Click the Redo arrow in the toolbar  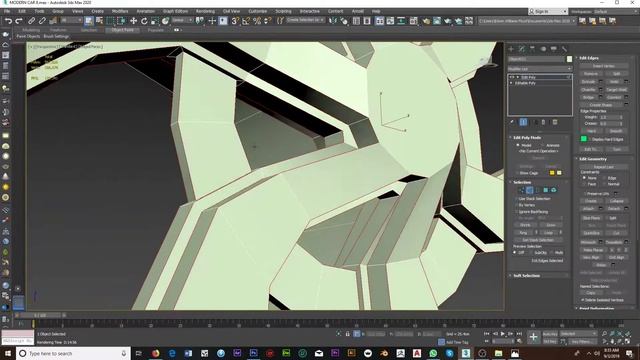coord(19,21)
